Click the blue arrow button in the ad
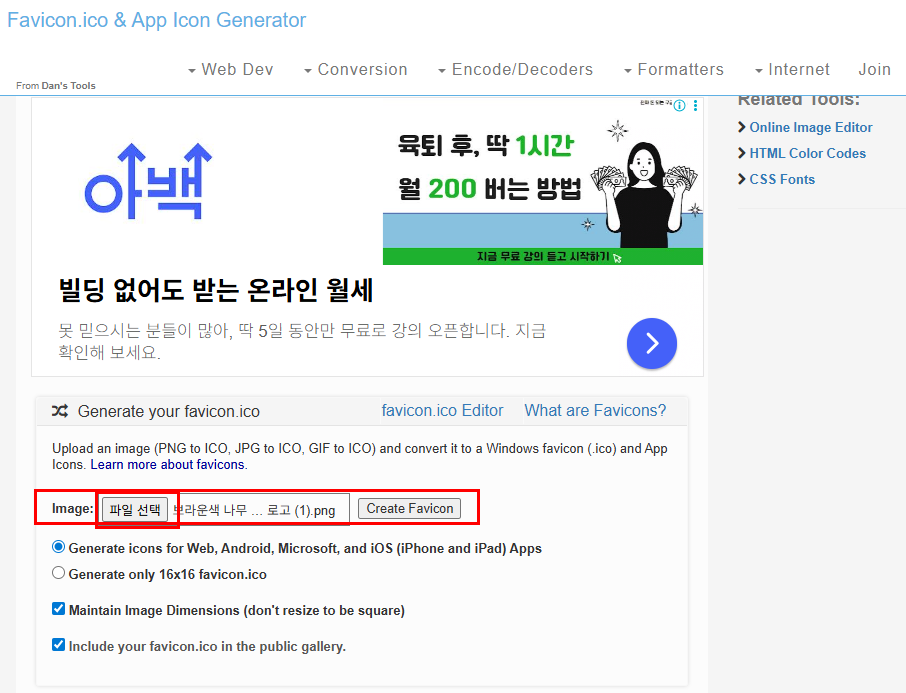 coord(652,343)
